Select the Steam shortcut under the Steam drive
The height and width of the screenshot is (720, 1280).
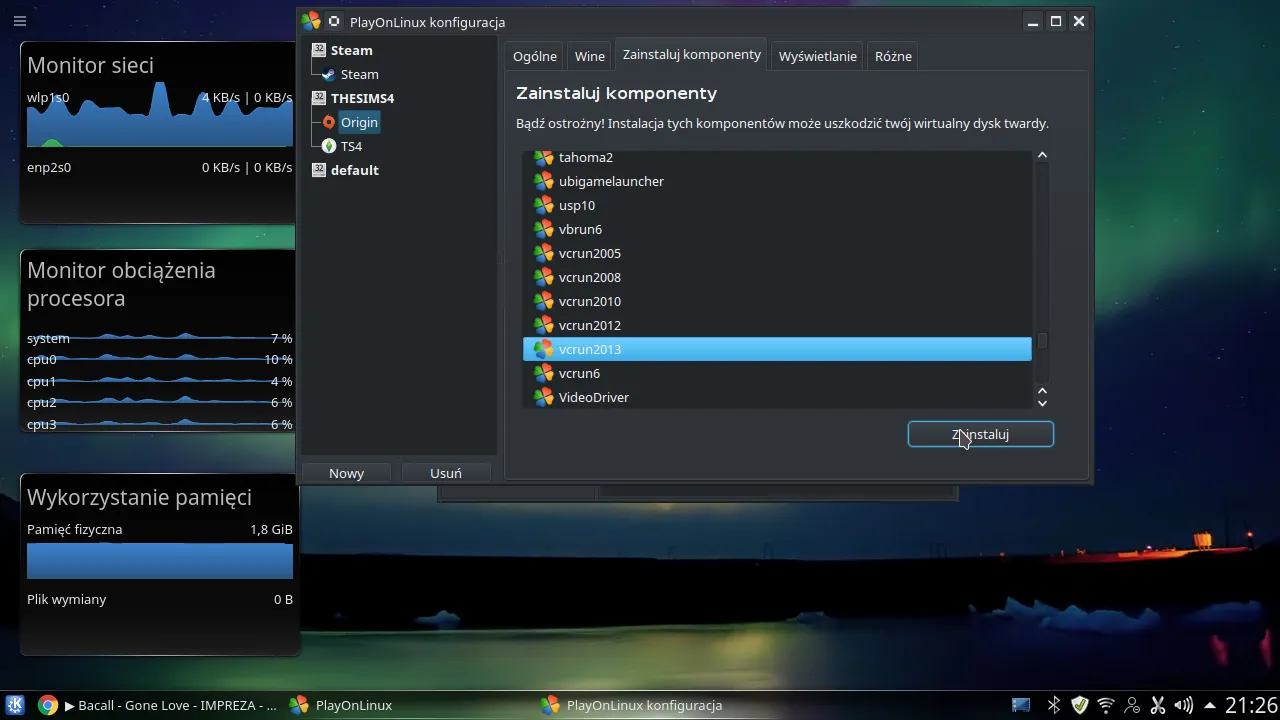(x=359, y=74)
